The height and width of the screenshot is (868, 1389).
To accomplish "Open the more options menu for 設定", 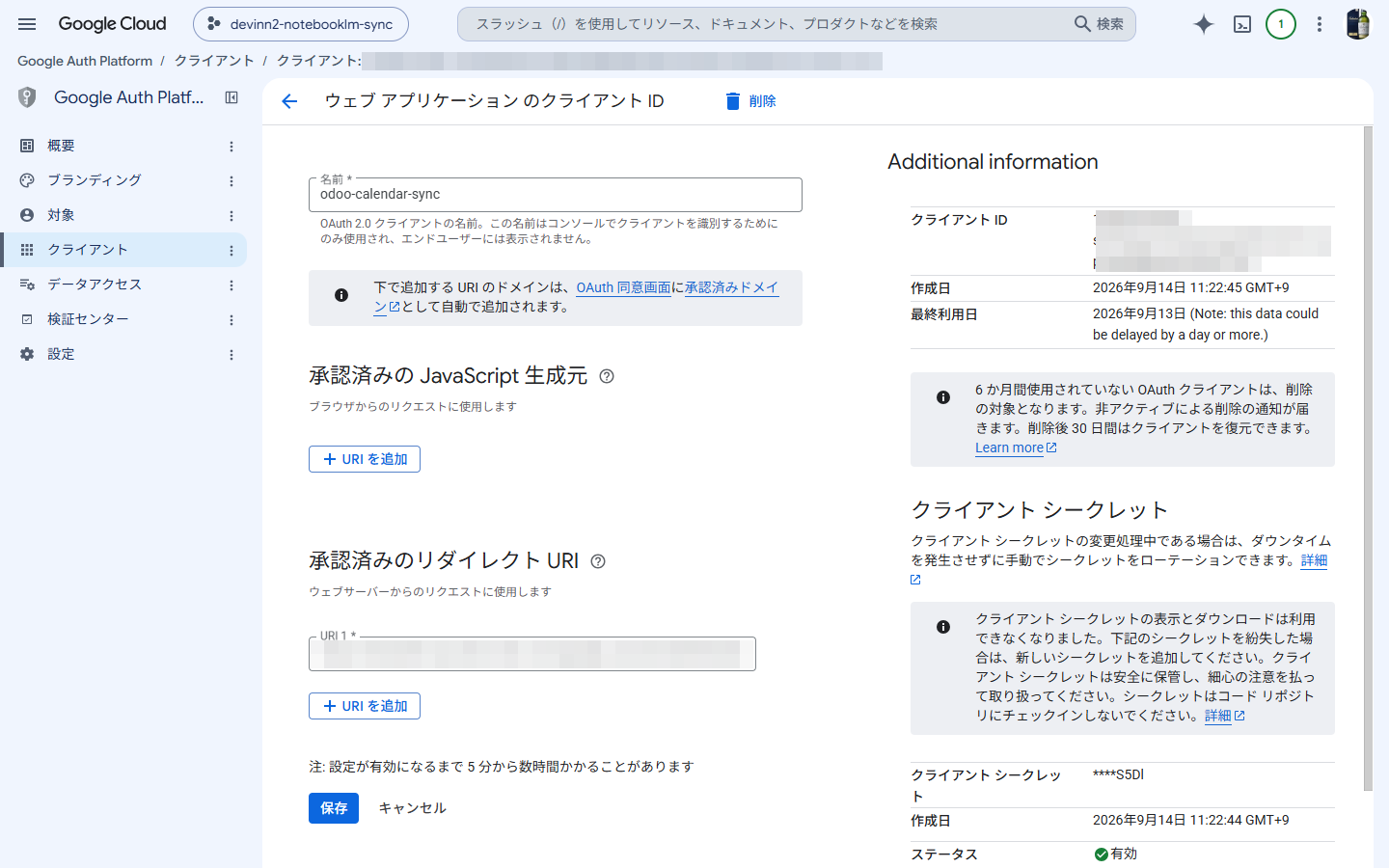I will click(231, 355).
